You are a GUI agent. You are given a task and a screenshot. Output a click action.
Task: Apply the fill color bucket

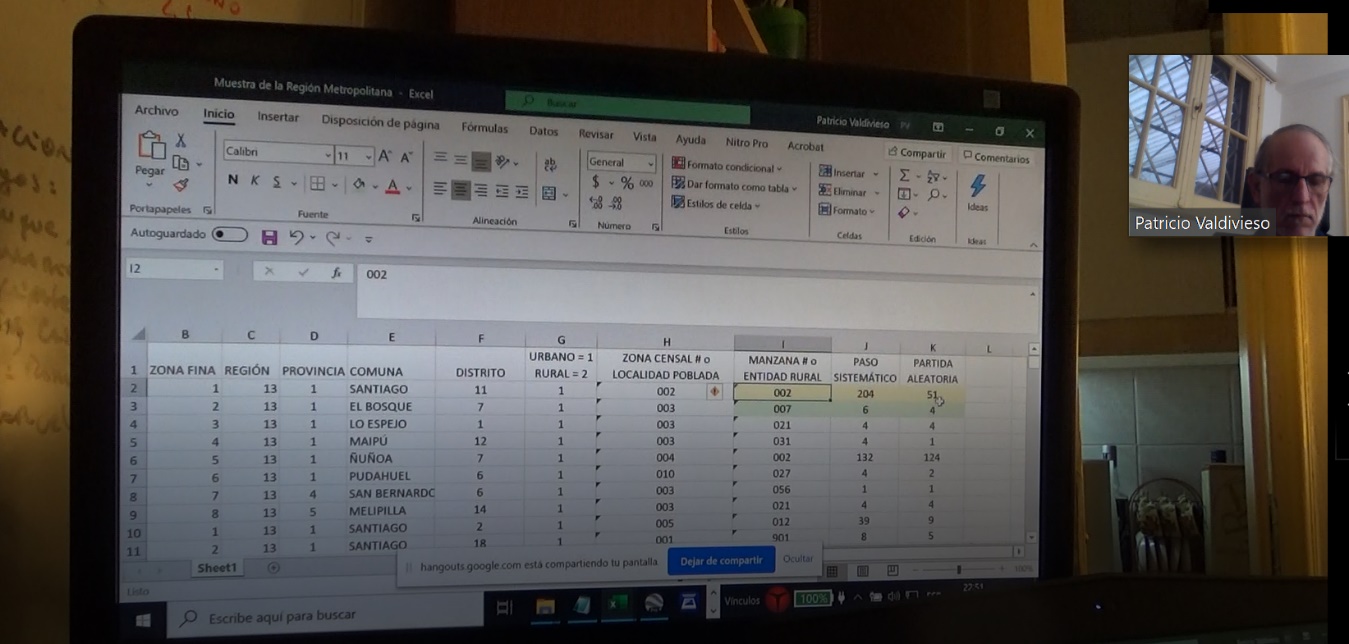coord(358,185)
